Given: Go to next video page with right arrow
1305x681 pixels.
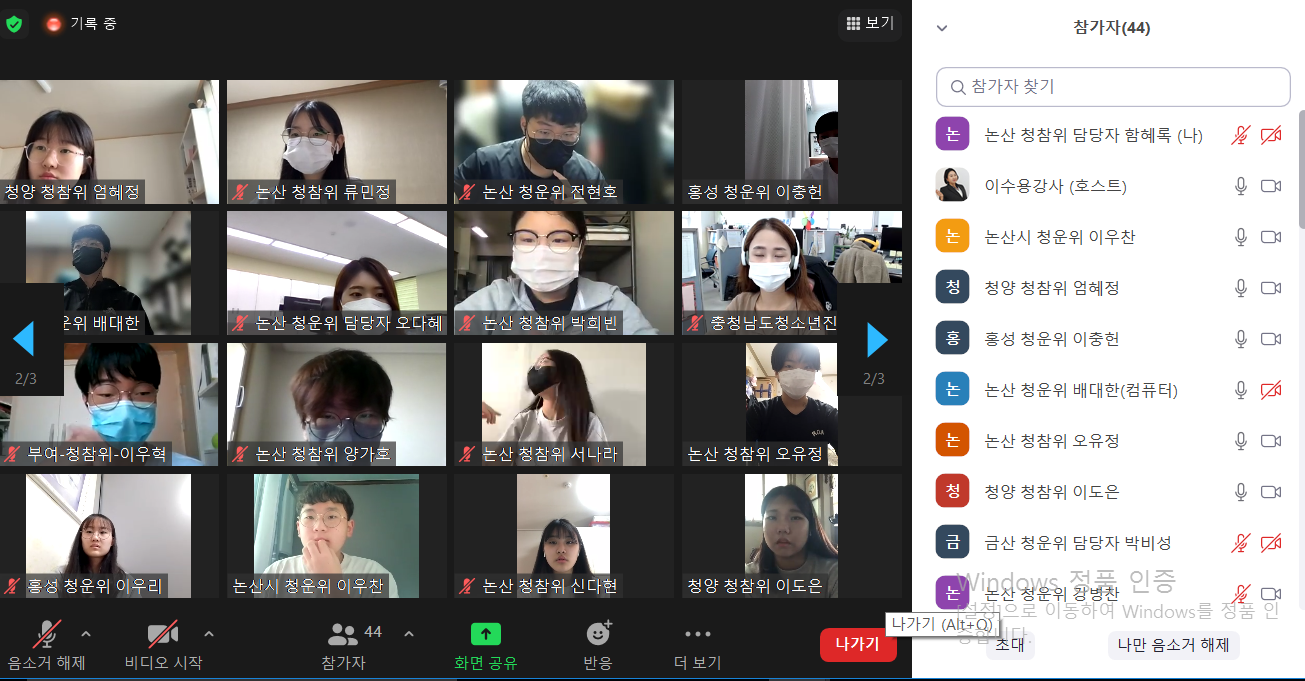Looking at the screenshot, I should point(877,340).
